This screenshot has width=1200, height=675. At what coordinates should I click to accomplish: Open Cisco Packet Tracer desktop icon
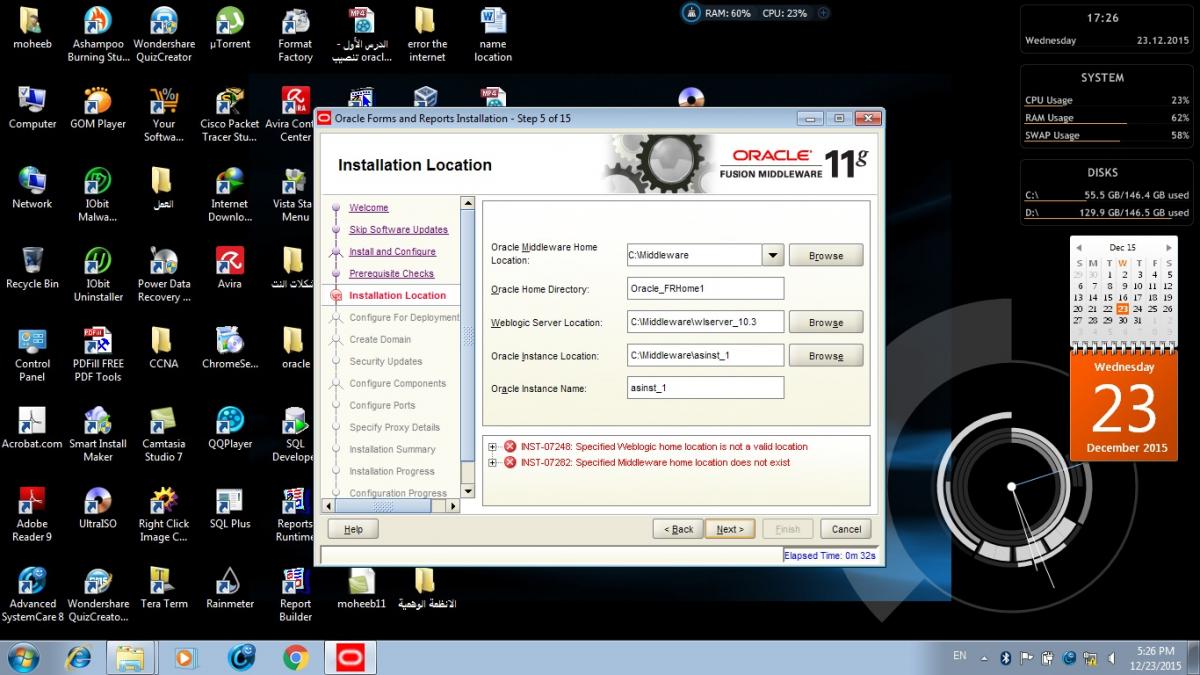coord(230,102)
